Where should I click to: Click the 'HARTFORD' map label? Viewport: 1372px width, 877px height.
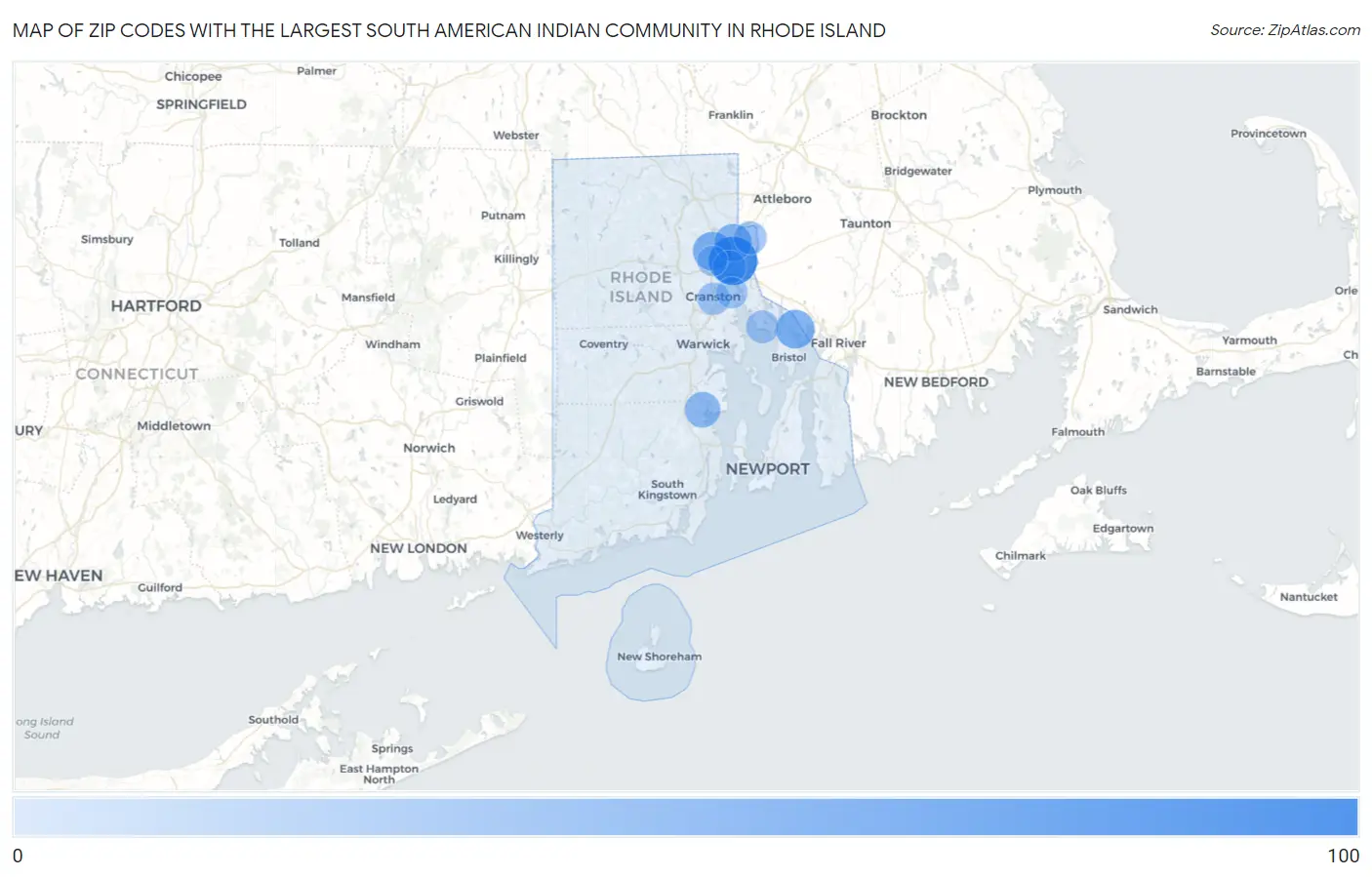[x=156, y=306]
